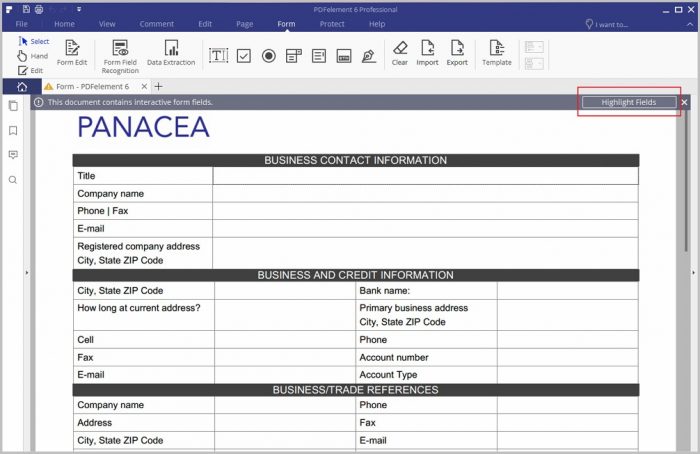Close the Form - PDFelement 6 tab
Screen dimensions: 700x454
point(144,87)
